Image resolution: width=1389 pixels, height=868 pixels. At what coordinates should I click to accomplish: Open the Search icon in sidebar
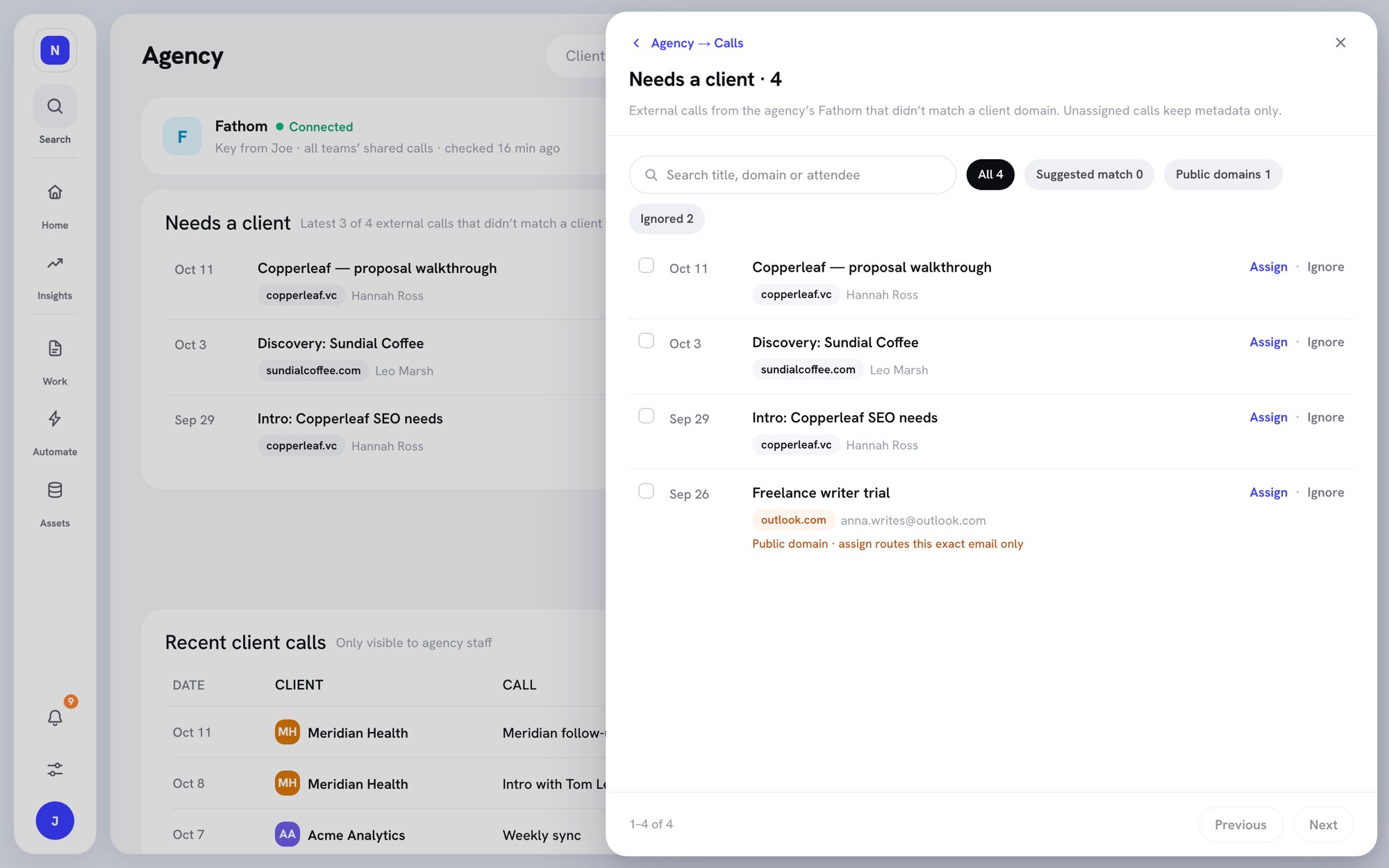click(x=55, y=106)
